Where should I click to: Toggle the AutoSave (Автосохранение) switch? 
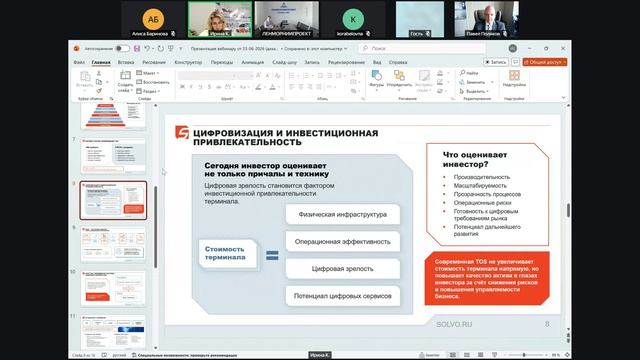pyautogui.click(x=122, y=49)
